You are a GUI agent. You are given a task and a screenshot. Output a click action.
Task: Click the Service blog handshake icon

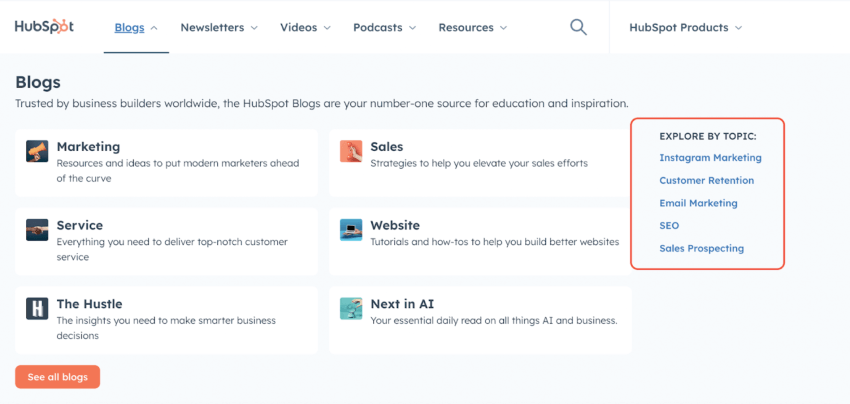[x=37, y=230]
